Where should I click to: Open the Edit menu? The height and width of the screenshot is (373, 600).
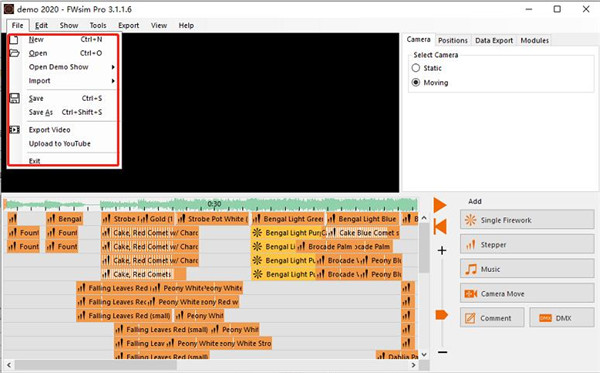(x=41, y=25)
